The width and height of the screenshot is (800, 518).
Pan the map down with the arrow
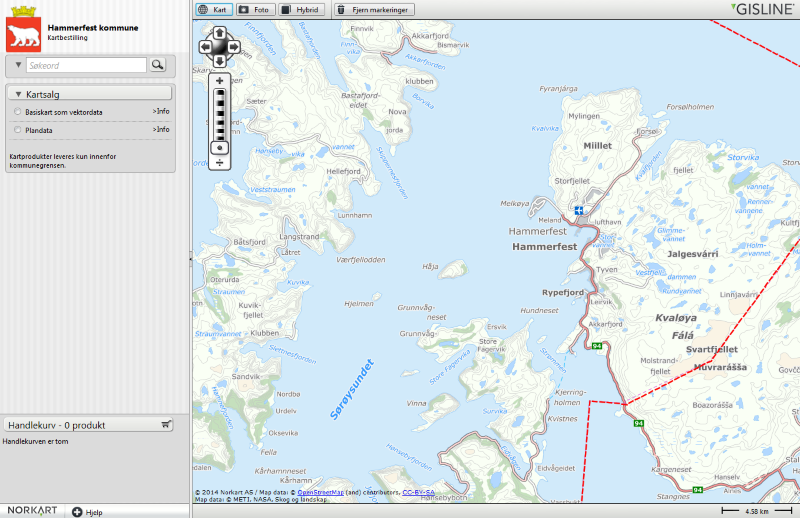pyautogui.click(x=220, y=60)
